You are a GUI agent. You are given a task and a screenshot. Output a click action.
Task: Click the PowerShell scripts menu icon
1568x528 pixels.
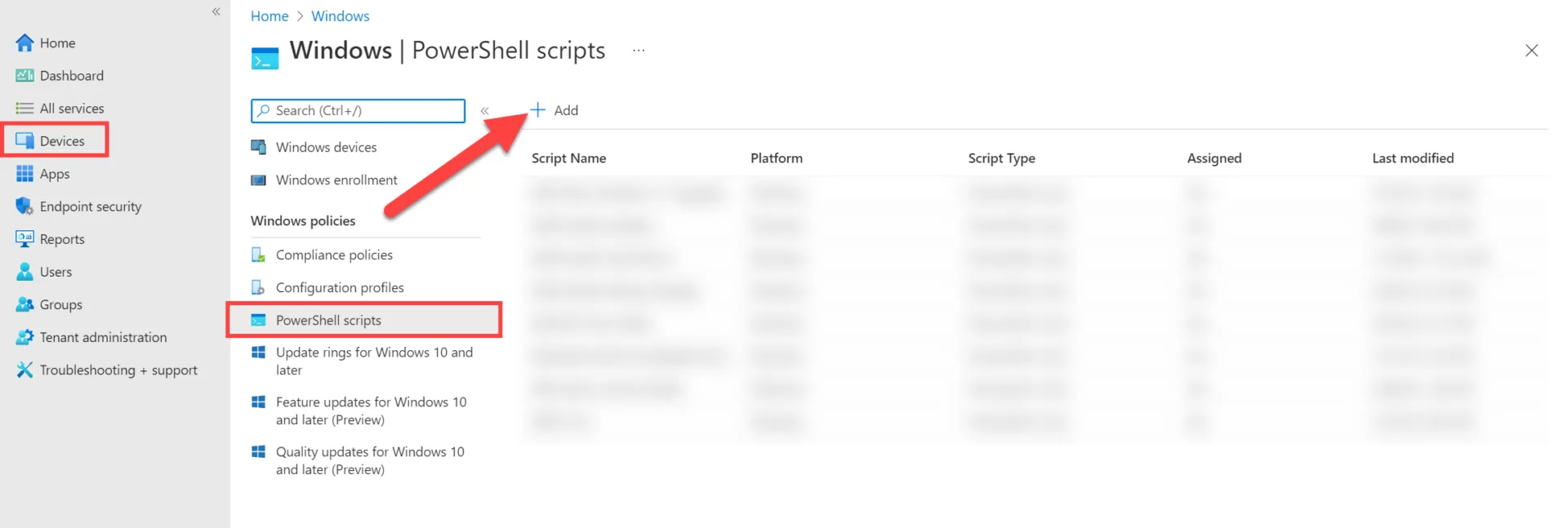[258, 320]
